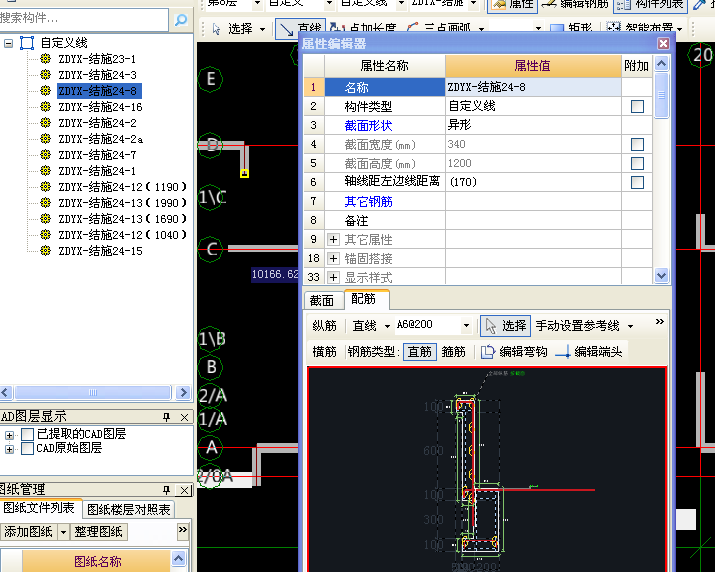The image size is (715, 572).
Task: Click the 搜索构件 search input
Action: (84, 19)
